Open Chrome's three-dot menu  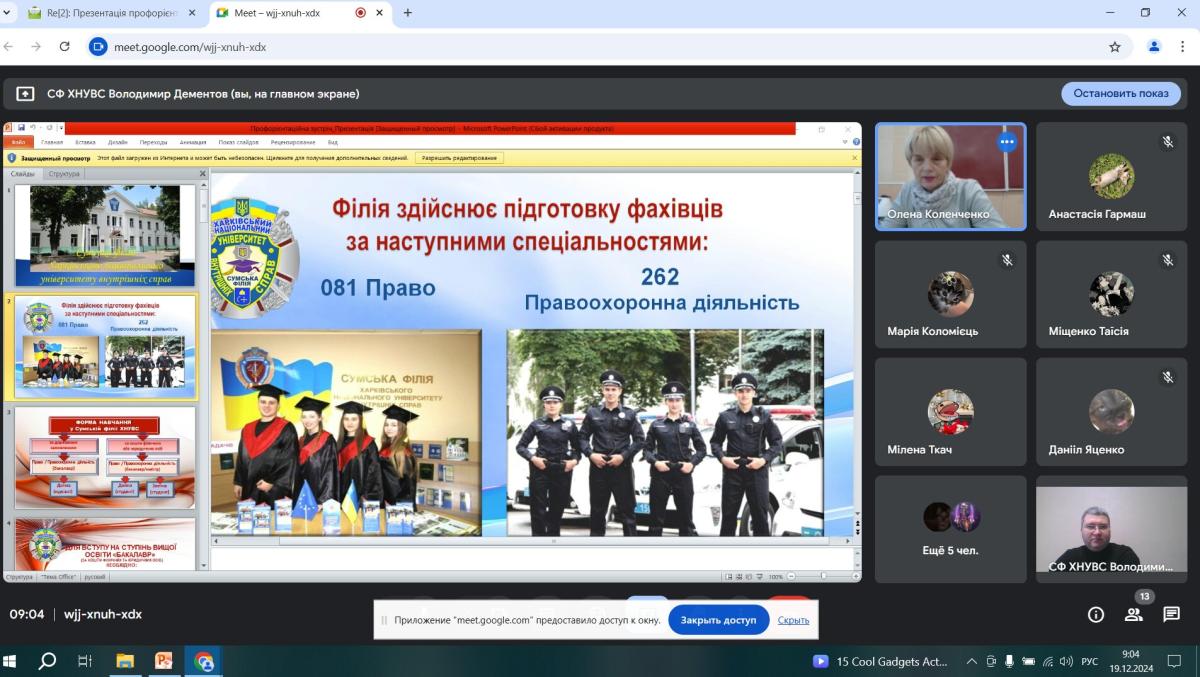click(1184, 46)
